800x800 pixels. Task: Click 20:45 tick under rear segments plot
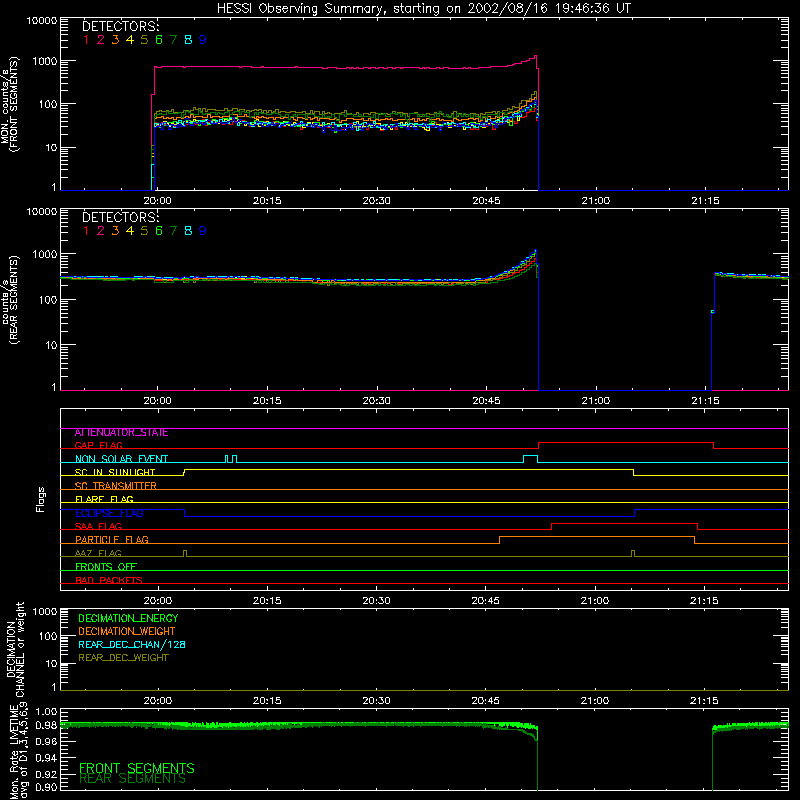pos(486,401)
